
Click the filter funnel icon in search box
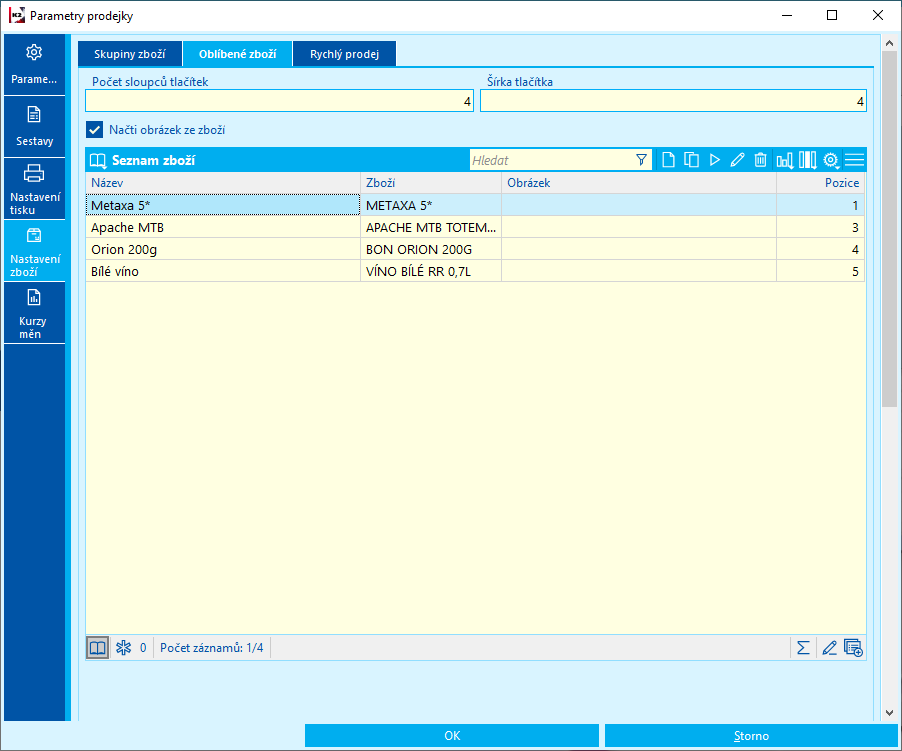coord(642,160)
